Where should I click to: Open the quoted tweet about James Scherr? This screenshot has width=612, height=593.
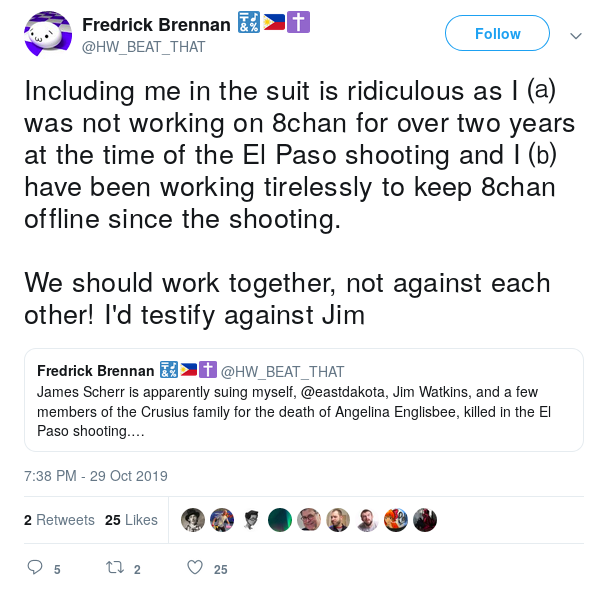coord(304,400)
